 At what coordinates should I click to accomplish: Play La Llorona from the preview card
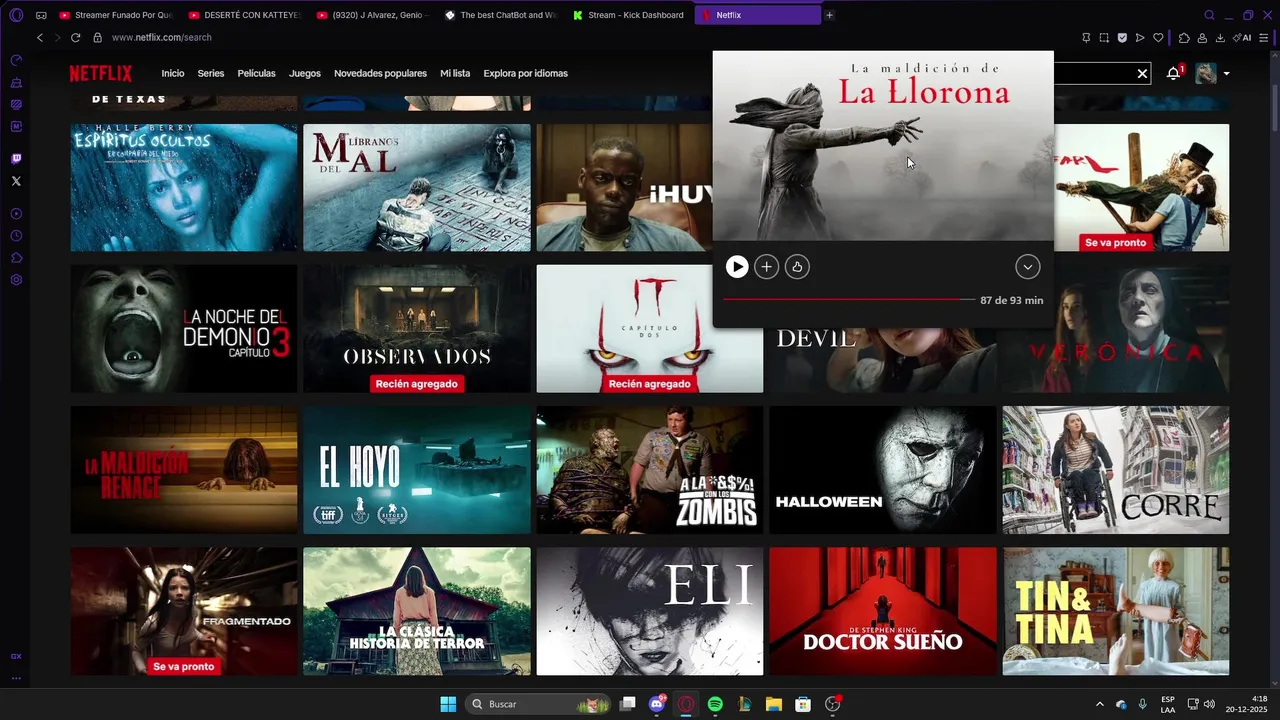737,267
